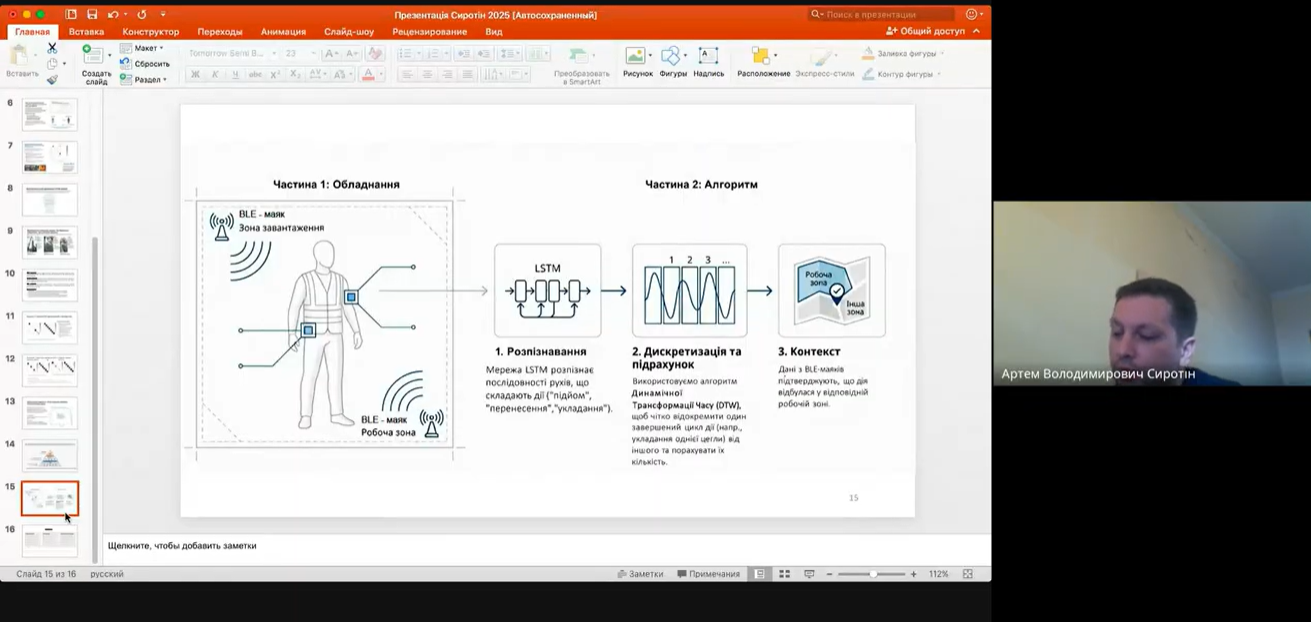Expand the Фигуры shapes gallery
This screenshot has width=1311, height=622.
click(x=673, y=60)
